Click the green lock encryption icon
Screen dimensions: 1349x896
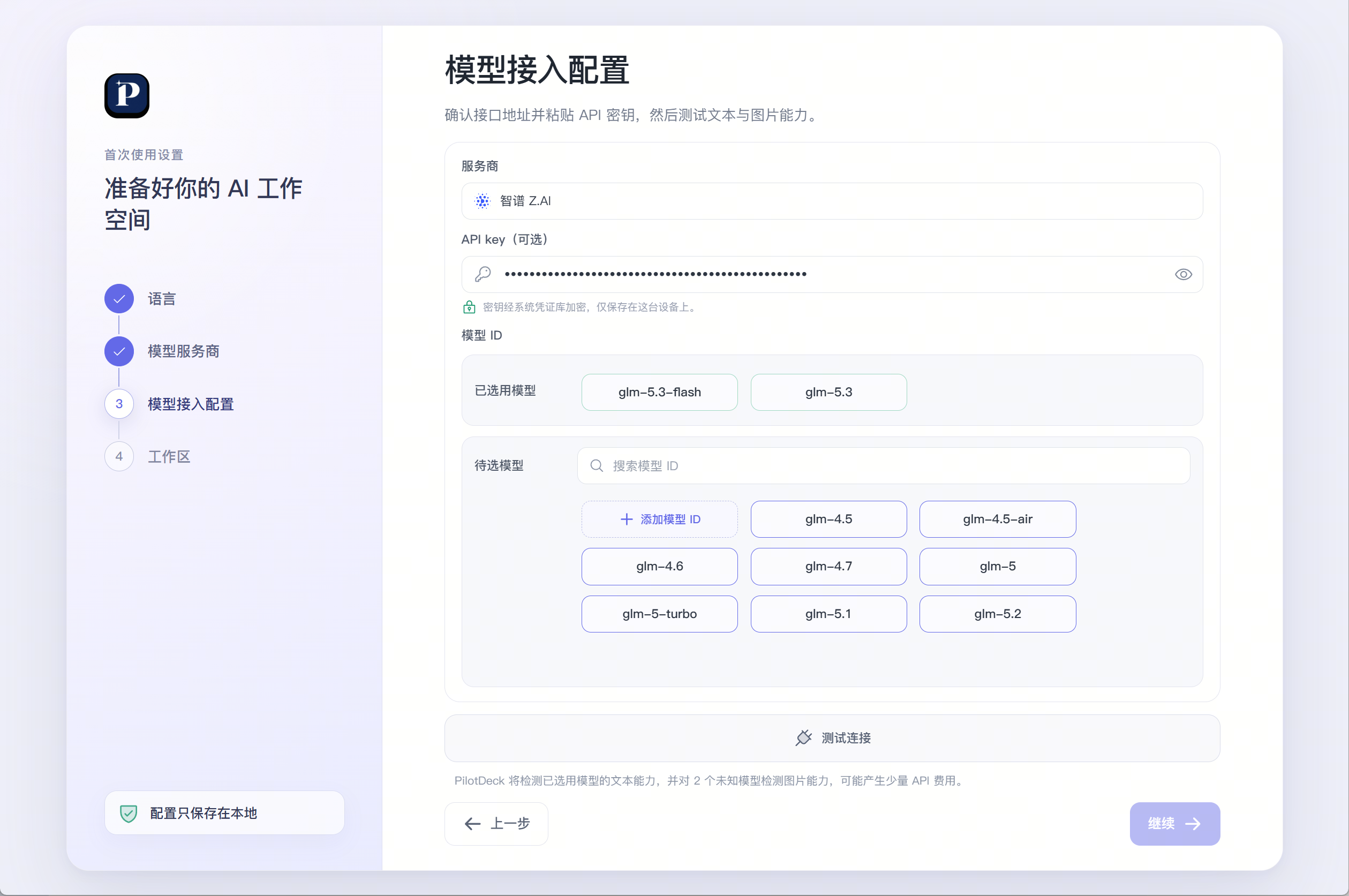(x=469, y=307)
